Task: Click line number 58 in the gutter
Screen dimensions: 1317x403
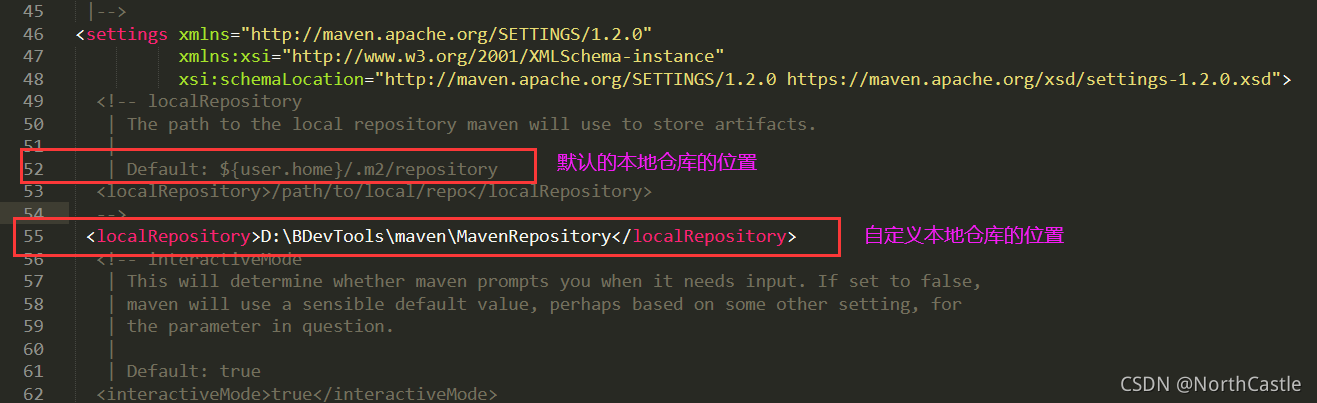Action: pyautogui.click(x=33, y=304)
